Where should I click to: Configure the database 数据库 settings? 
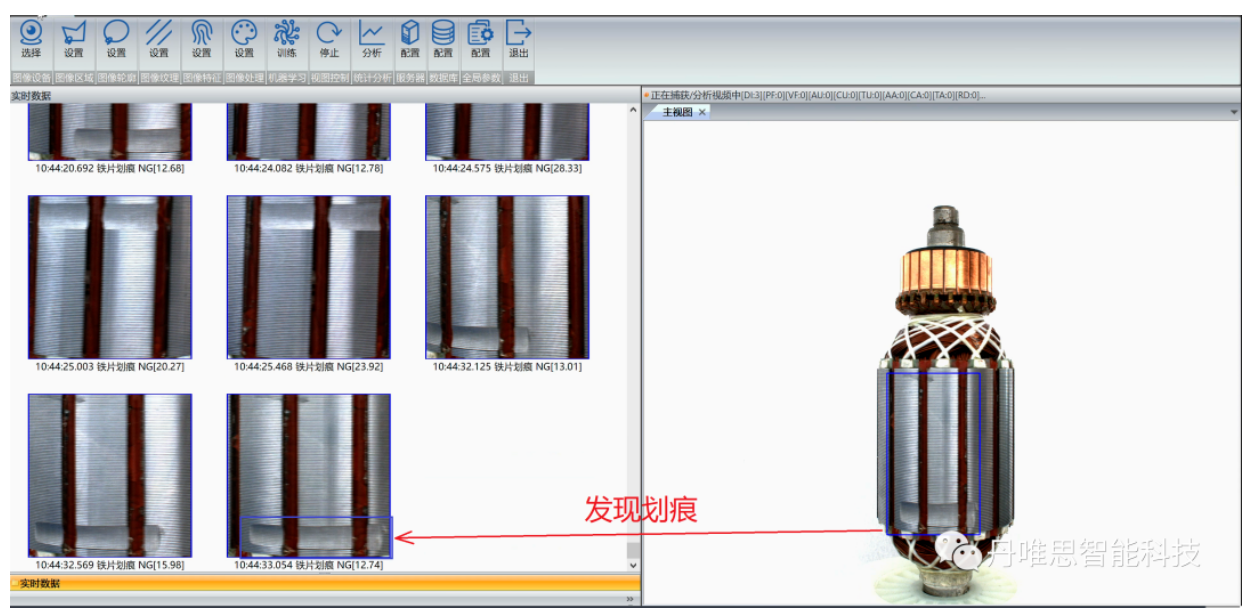[443, 39]
